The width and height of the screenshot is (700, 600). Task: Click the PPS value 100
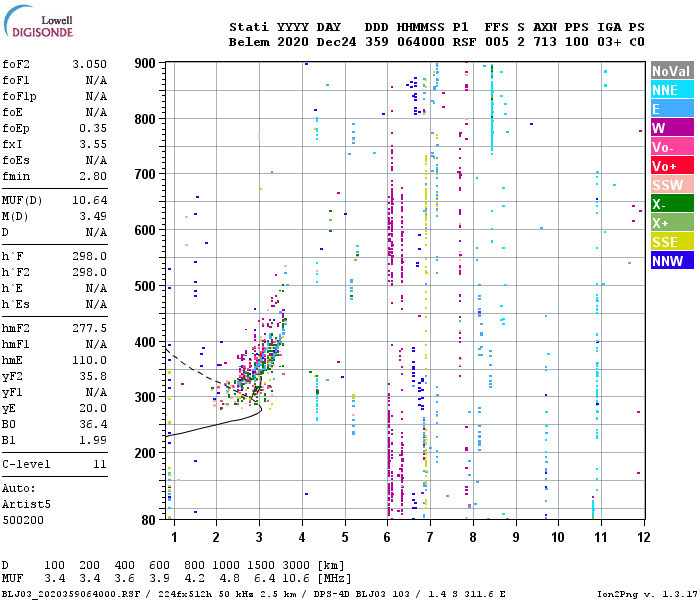pyautogui.click(x=577, y=42)
